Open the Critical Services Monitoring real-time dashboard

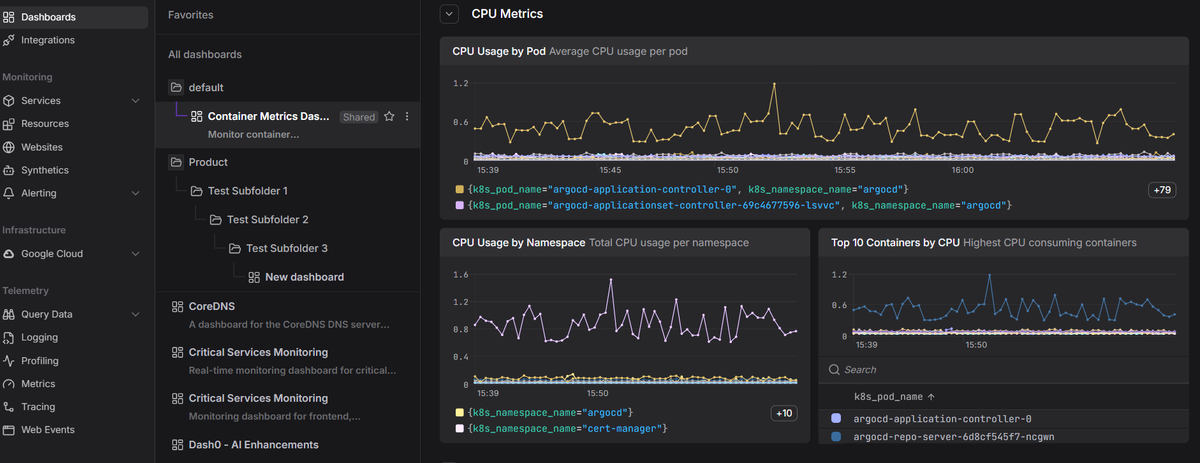(x=258, y=353)
